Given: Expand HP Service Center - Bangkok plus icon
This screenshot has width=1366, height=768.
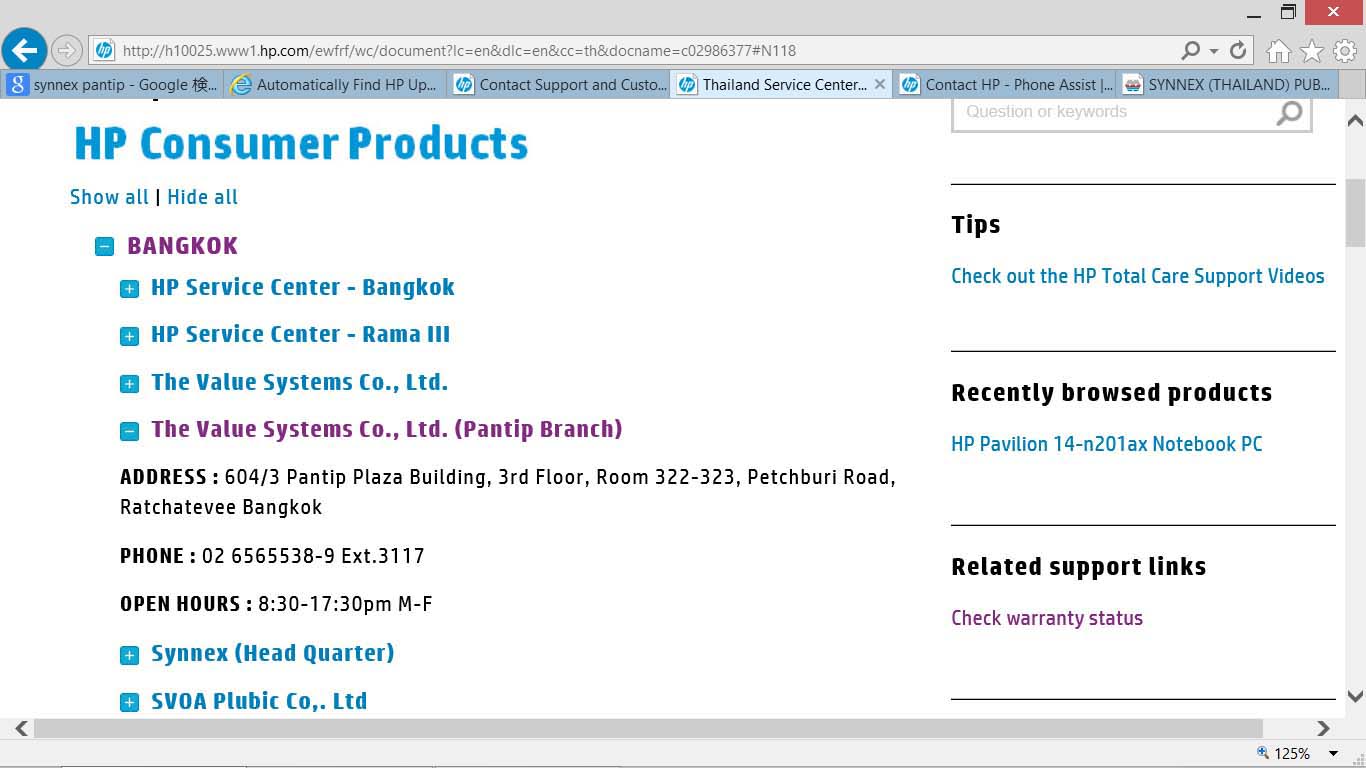Looking at the screenshot, I should [129, 289].
